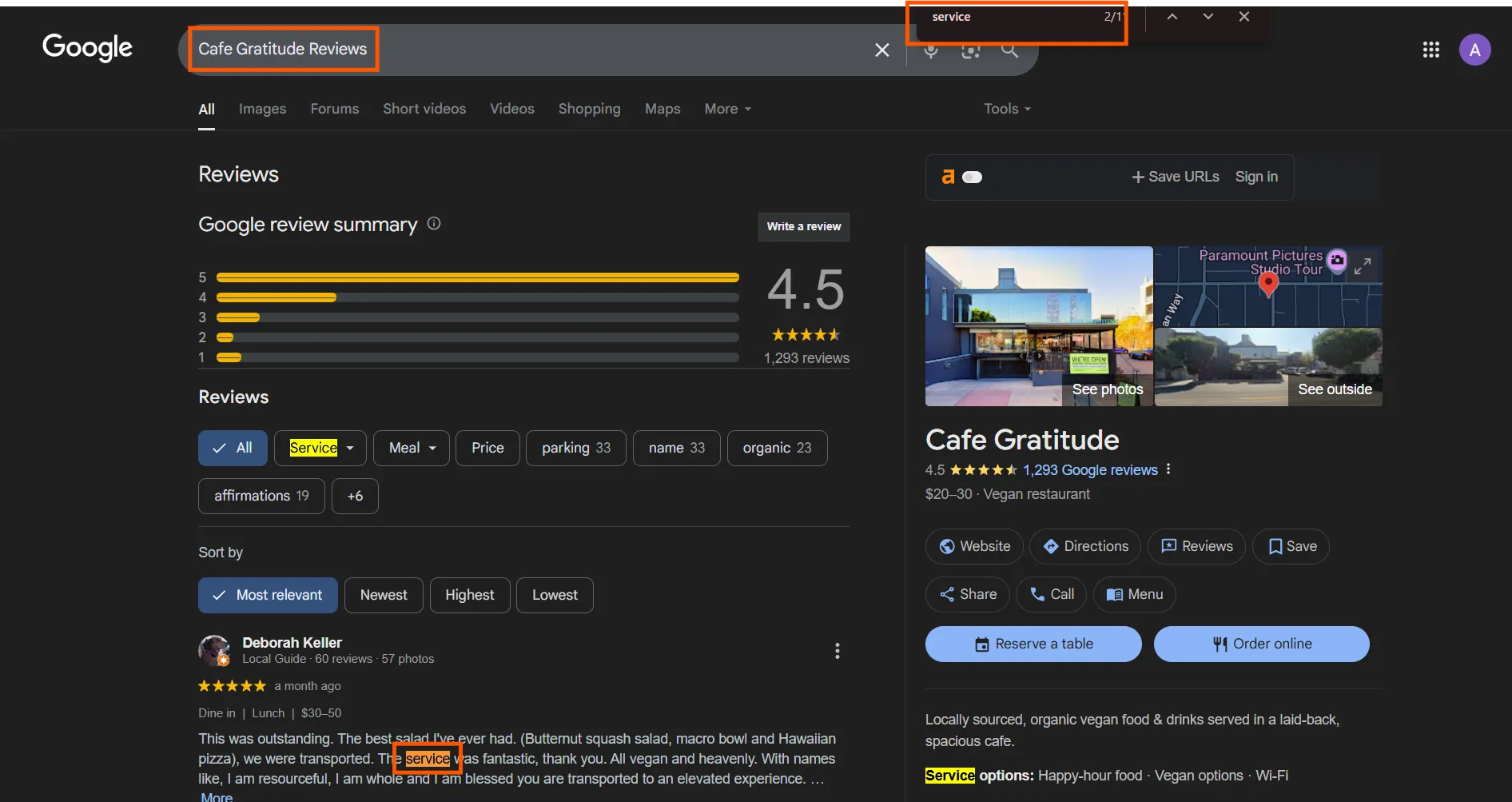Viewport: 1512px width, 802px height.
Task: Share the Cafe Gratitude listing
Action: 968,594
